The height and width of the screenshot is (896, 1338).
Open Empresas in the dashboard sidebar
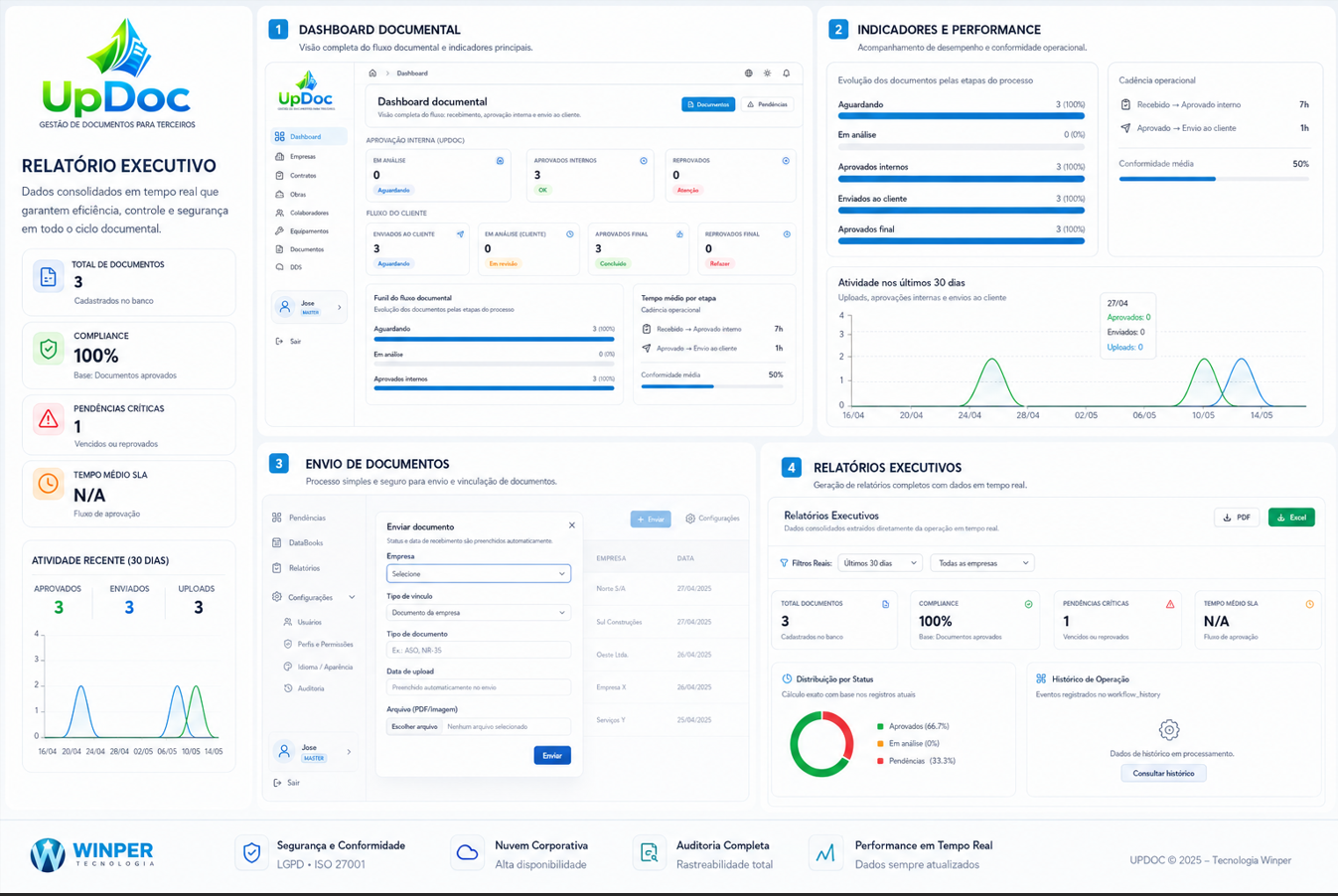pos(303,157)
